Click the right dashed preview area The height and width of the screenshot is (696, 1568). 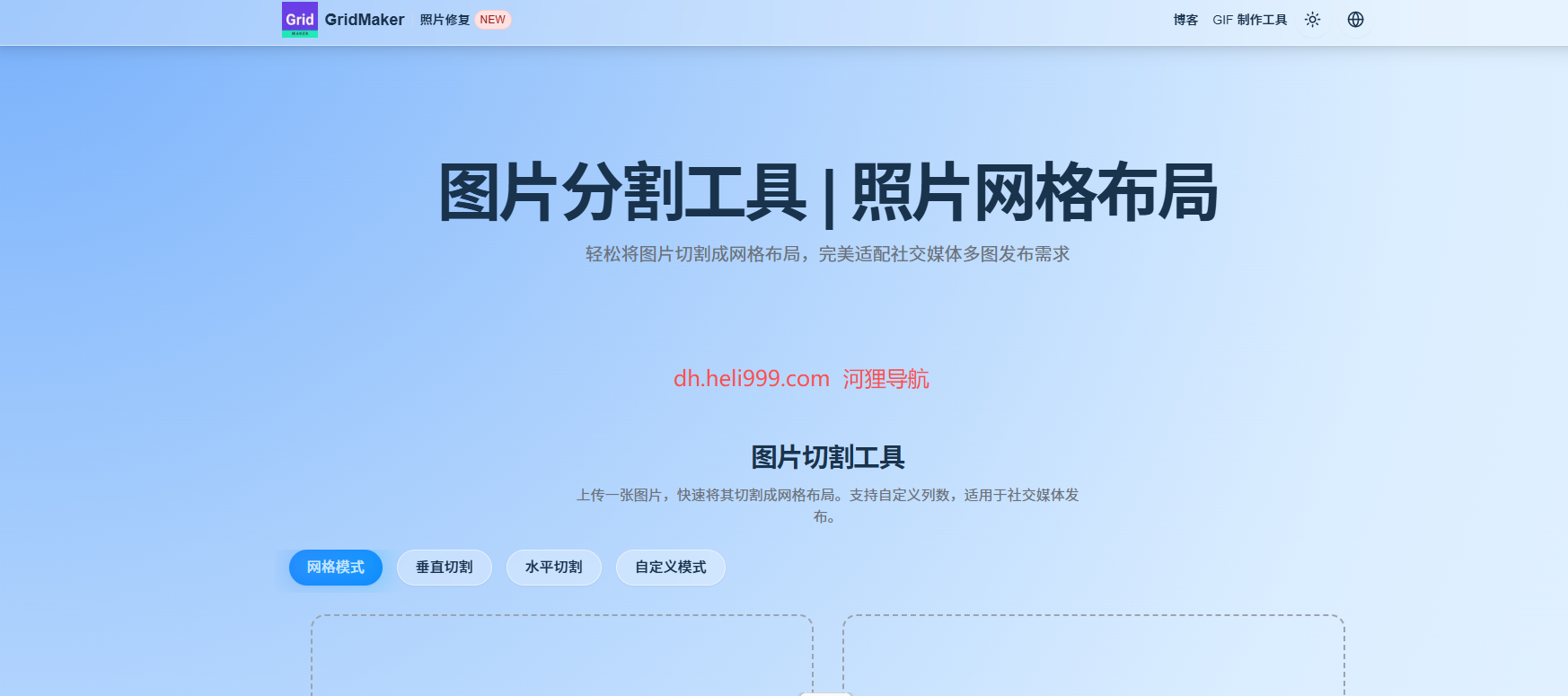[1094, 656]
